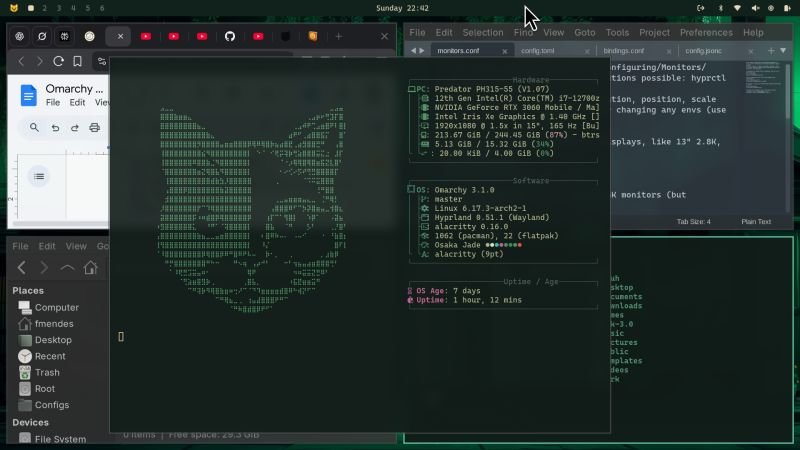Undo in Google Docs

pos(55,128)
